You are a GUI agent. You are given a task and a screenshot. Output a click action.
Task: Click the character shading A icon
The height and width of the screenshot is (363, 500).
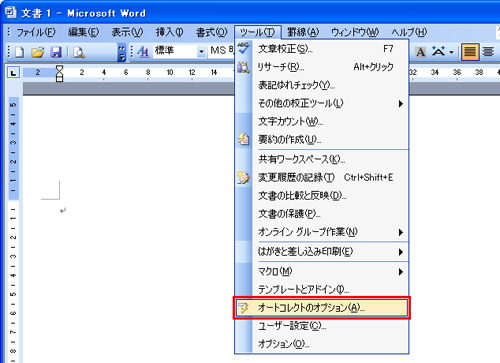[x=420, y=52]
